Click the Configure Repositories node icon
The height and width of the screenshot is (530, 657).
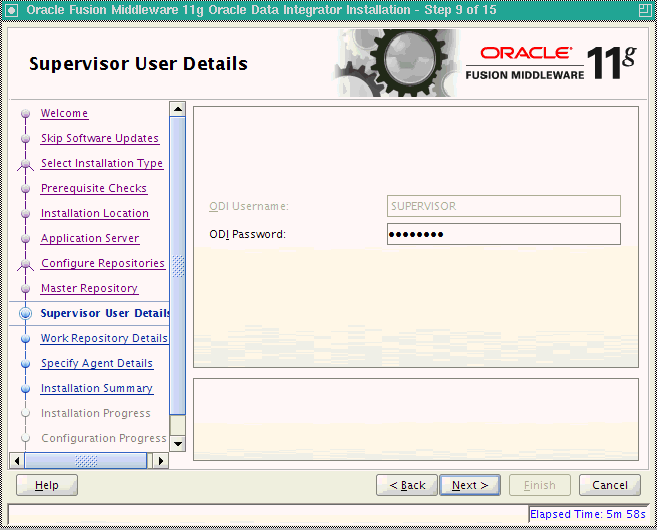(26, 264)
